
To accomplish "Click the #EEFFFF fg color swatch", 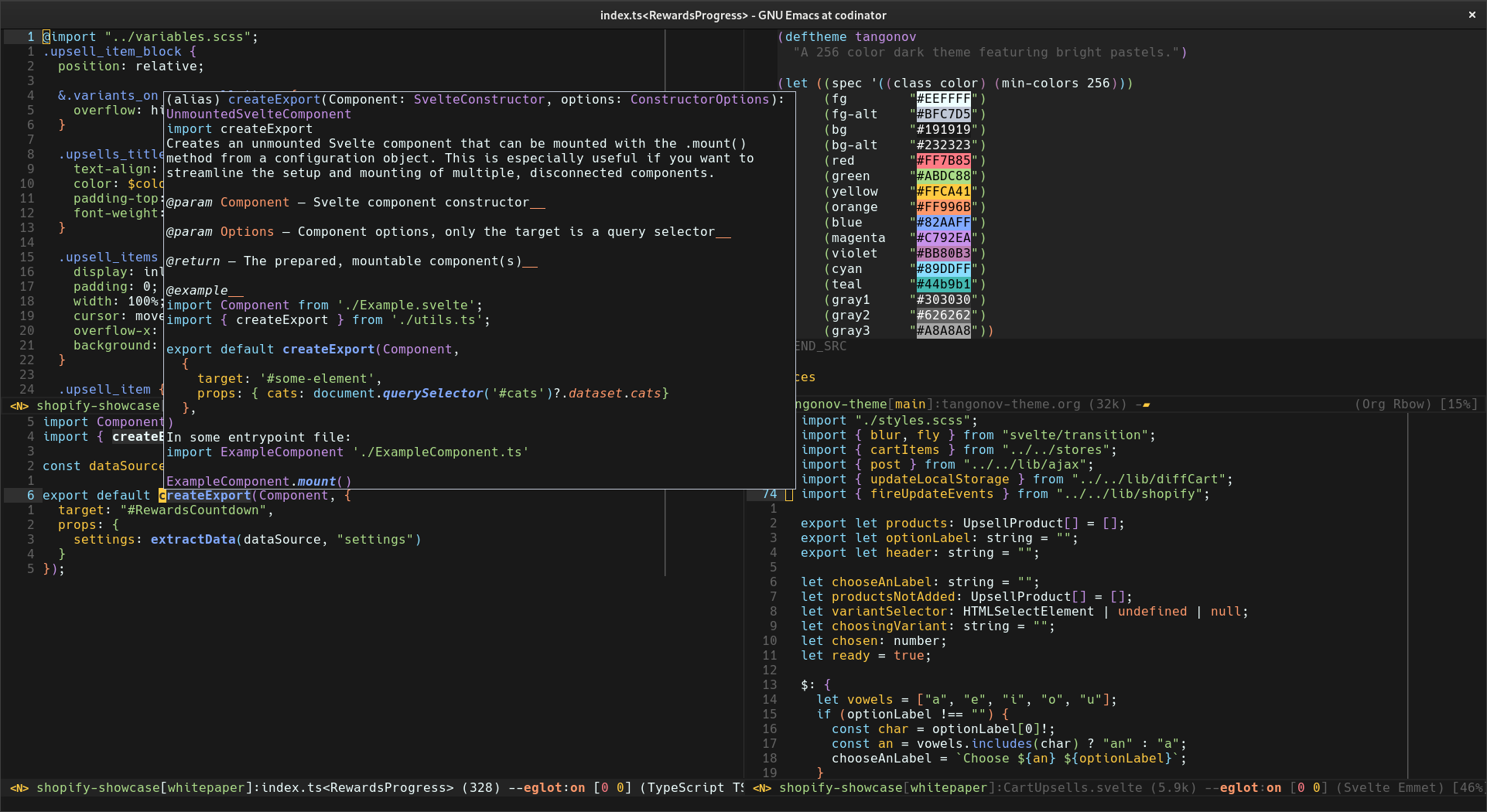I will (943, 99).
